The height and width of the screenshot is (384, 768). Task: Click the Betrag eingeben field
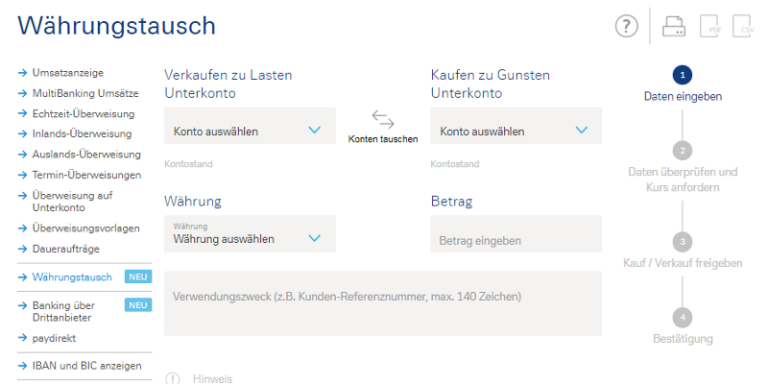tap(516, 234)
